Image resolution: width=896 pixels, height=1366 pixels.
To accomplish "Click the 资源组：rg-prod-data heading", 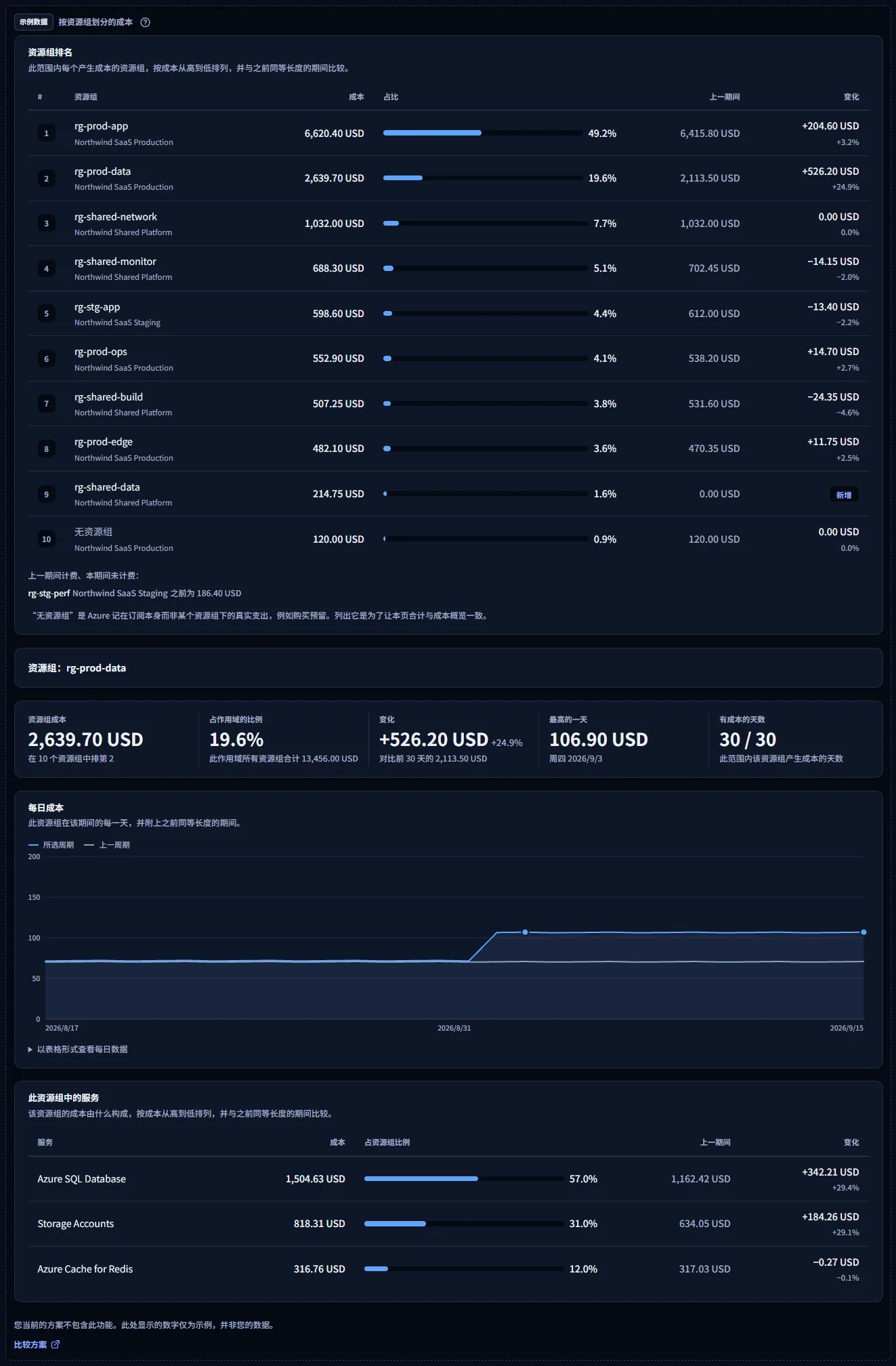I will [77, 668].
